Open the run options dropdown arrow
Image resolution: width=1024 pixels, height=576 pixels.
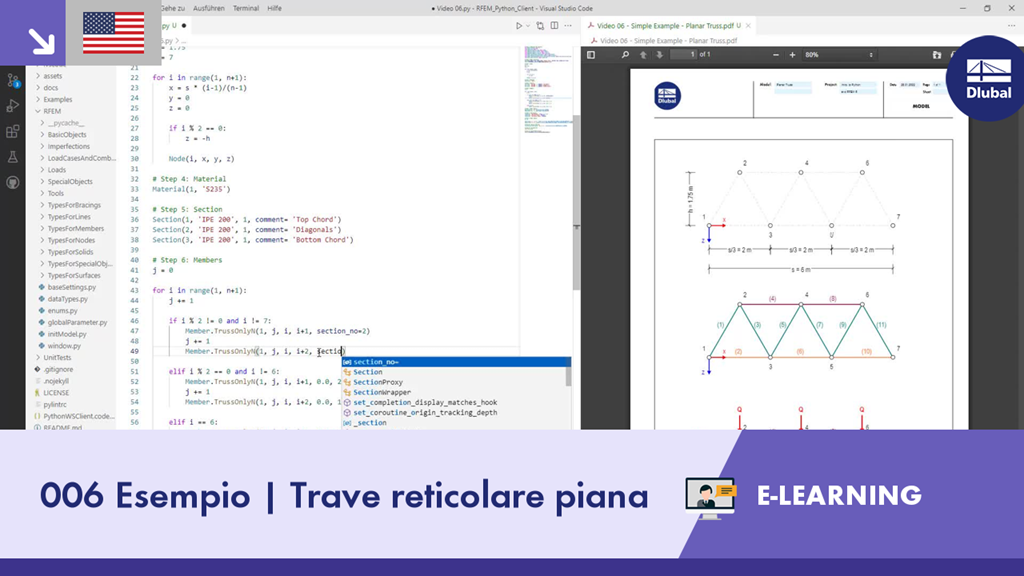(x=528, y=25)
